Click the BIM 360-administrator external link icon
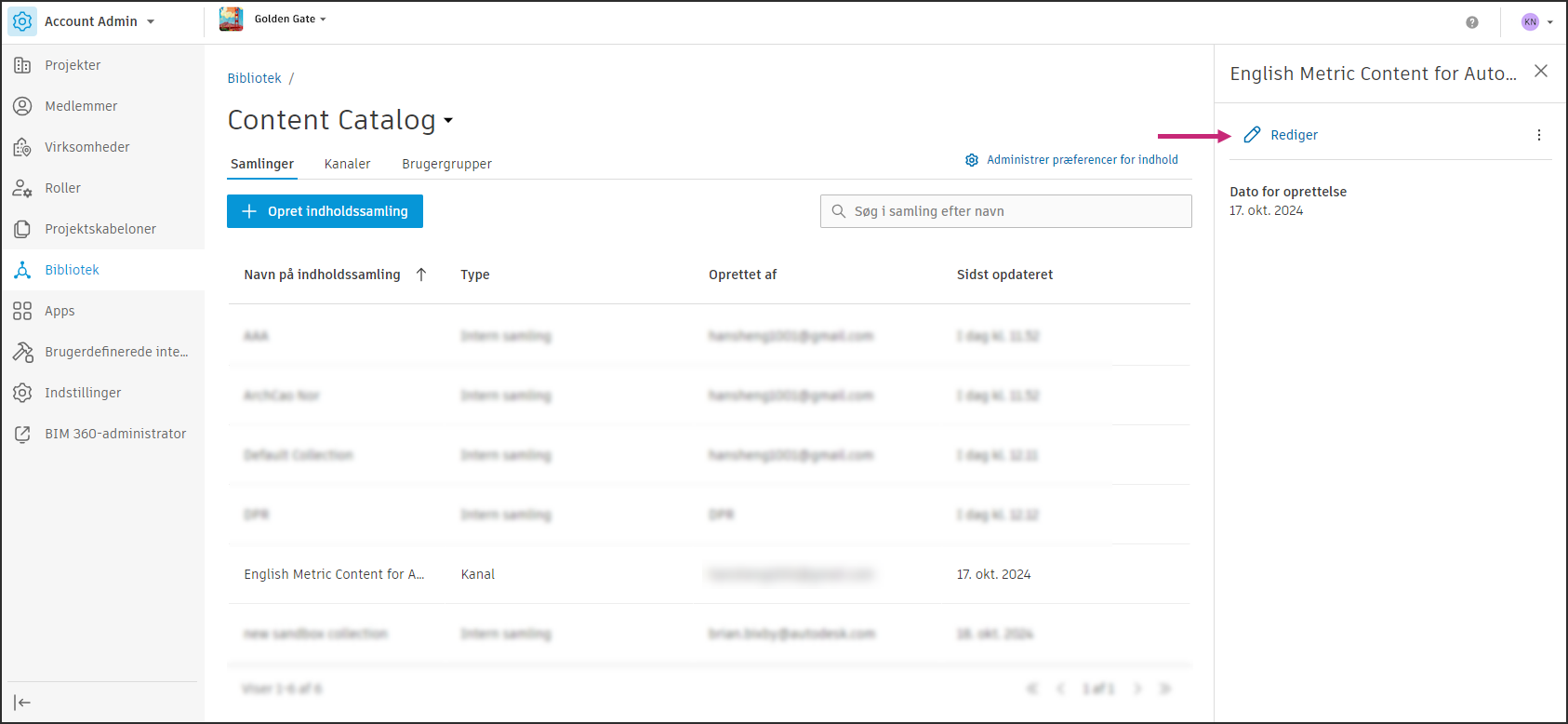1568x724 pixels. pos(22,434)
